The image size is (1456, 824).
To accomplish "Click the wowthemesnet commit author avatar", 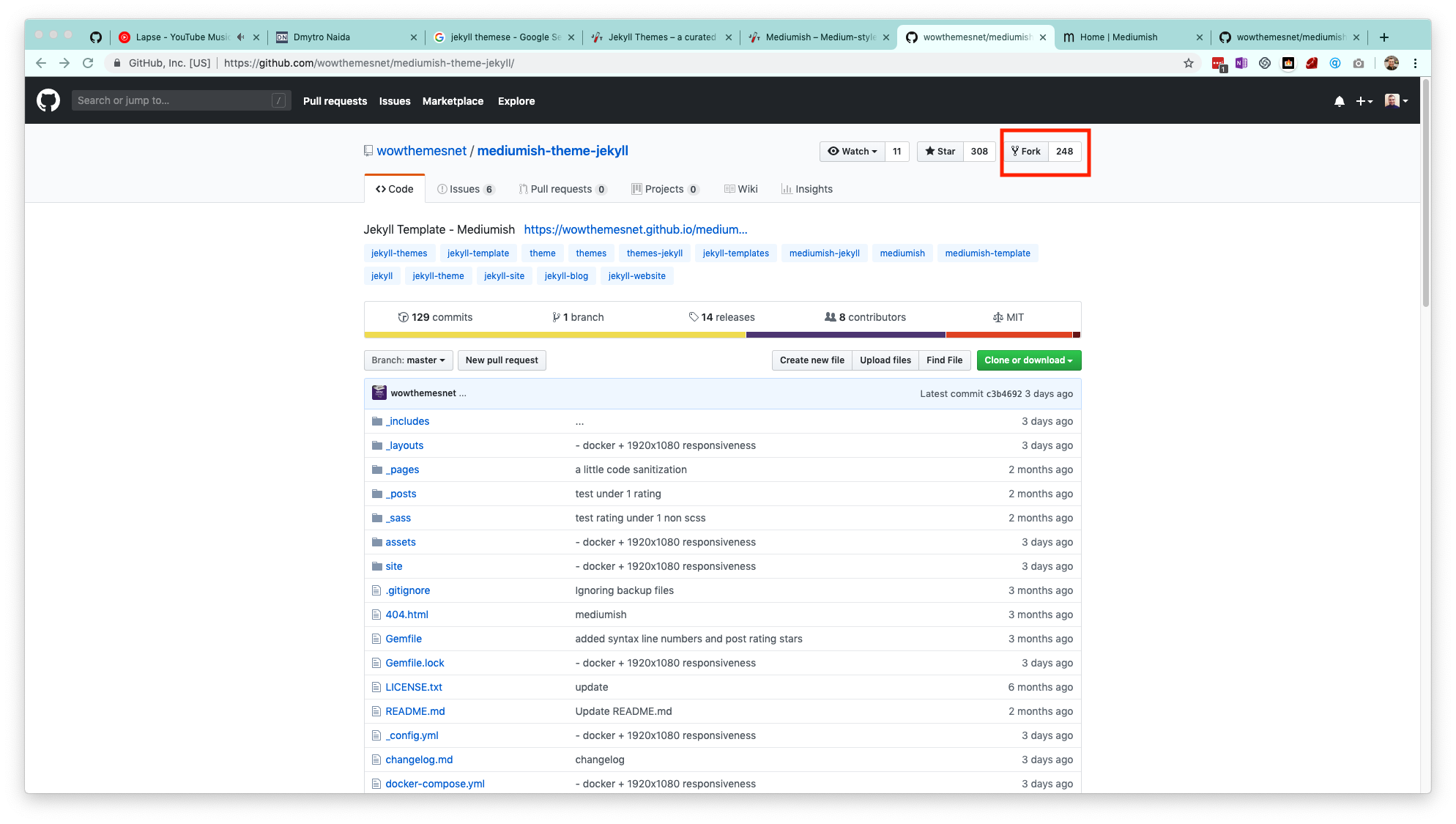I will [379, 393].
